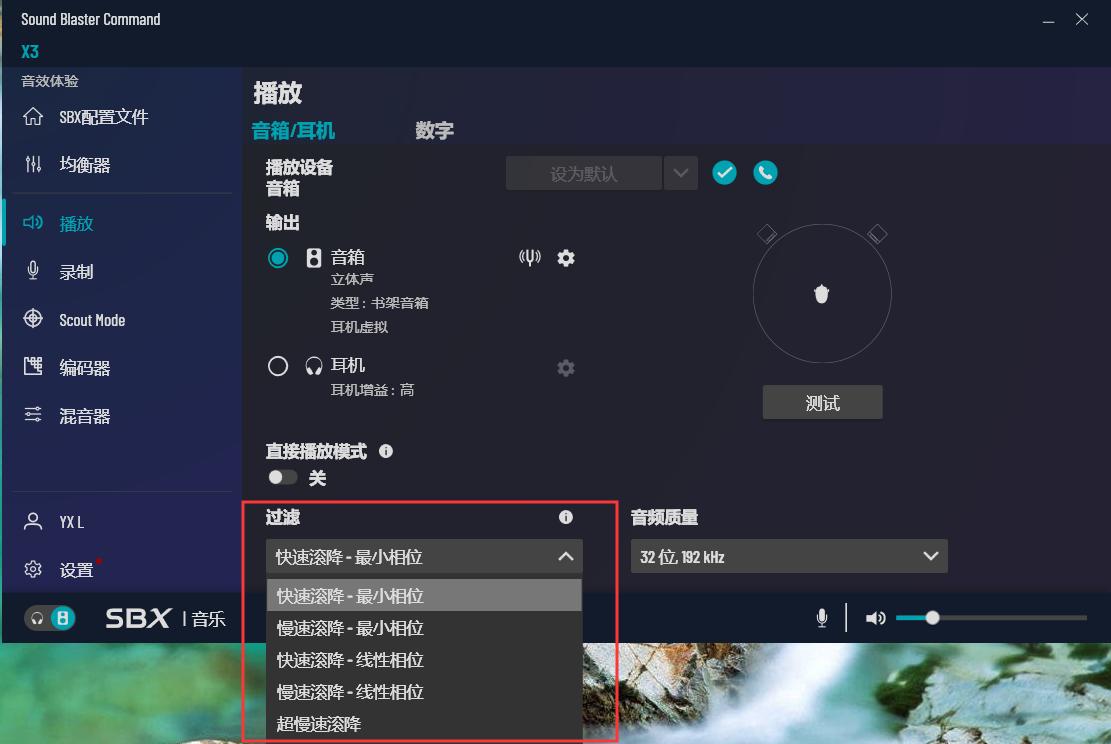This screenshot has width=1111, height=744.
Task: Click the phone icon next to checkmark
Action: click(764, 172)
